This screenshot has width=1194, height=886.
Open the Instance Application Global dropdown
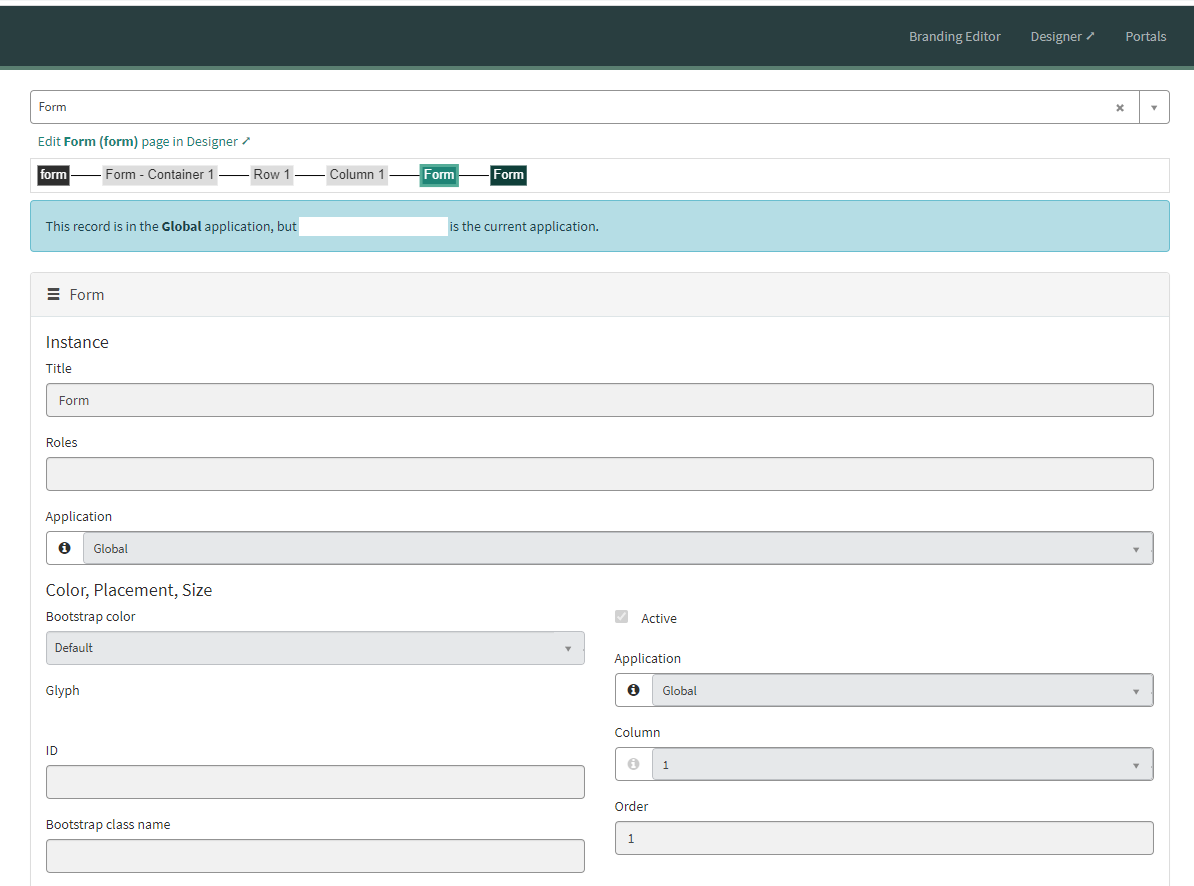coord(616,549)
